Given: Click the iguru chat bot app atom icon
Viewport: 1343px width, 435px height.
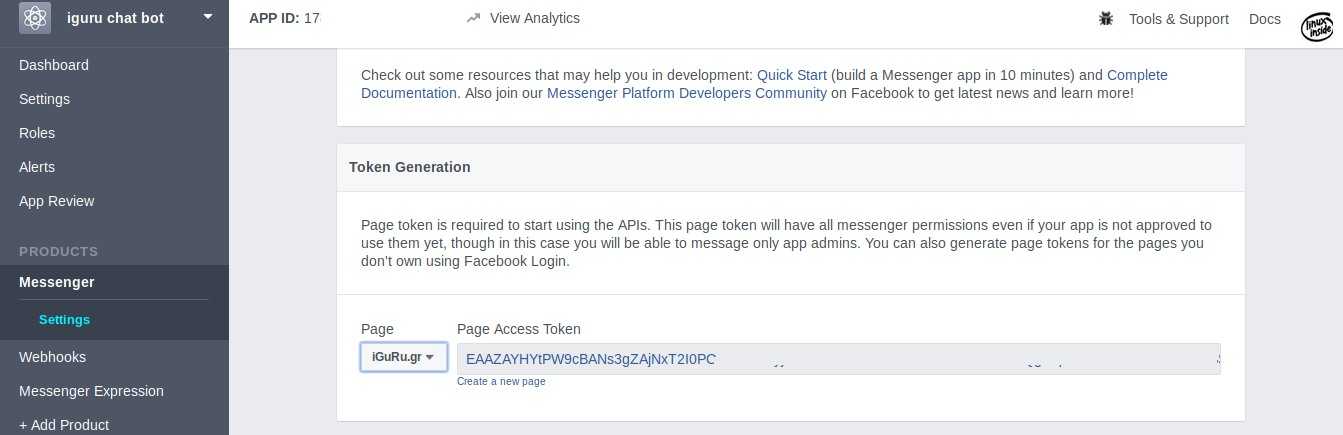Looking at the screenshot, I should pos(35,17).
